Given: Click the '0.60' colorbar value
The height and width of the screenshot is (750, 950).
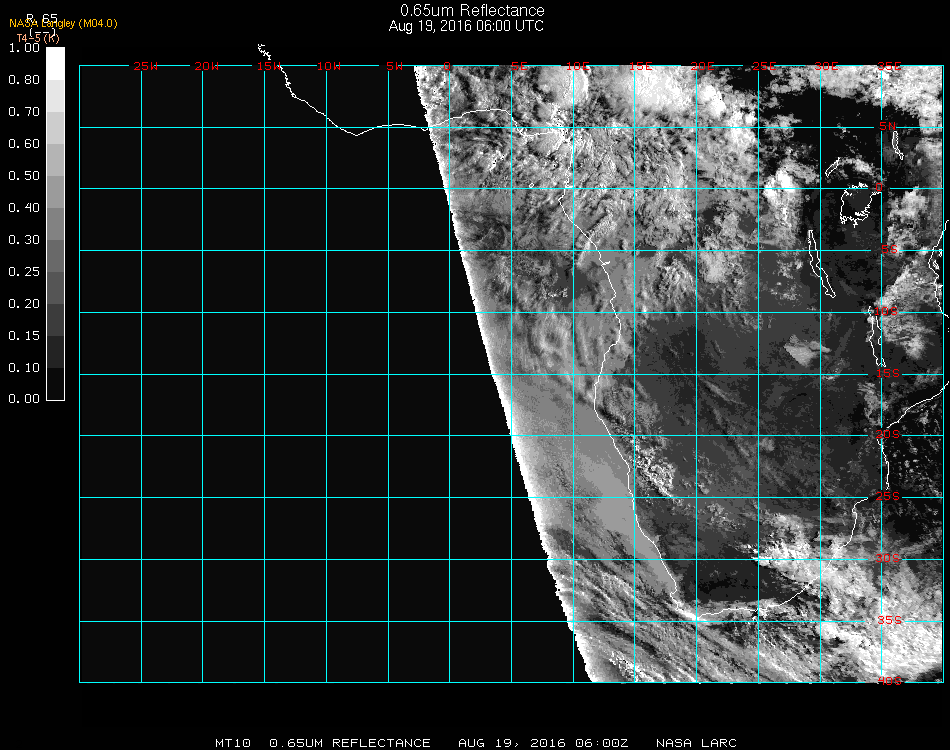Looking at the screenshot, I should [x=24, y=144].
